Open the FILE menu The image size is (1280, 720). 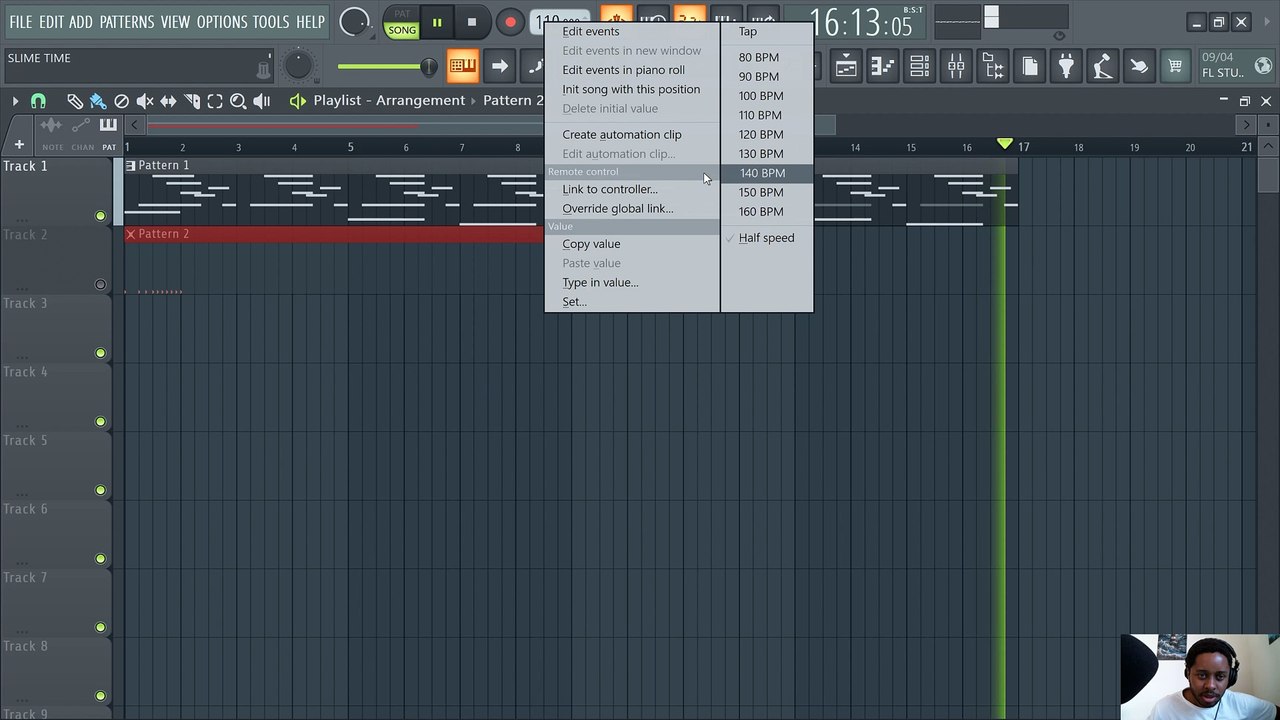[x=20, y=21]
